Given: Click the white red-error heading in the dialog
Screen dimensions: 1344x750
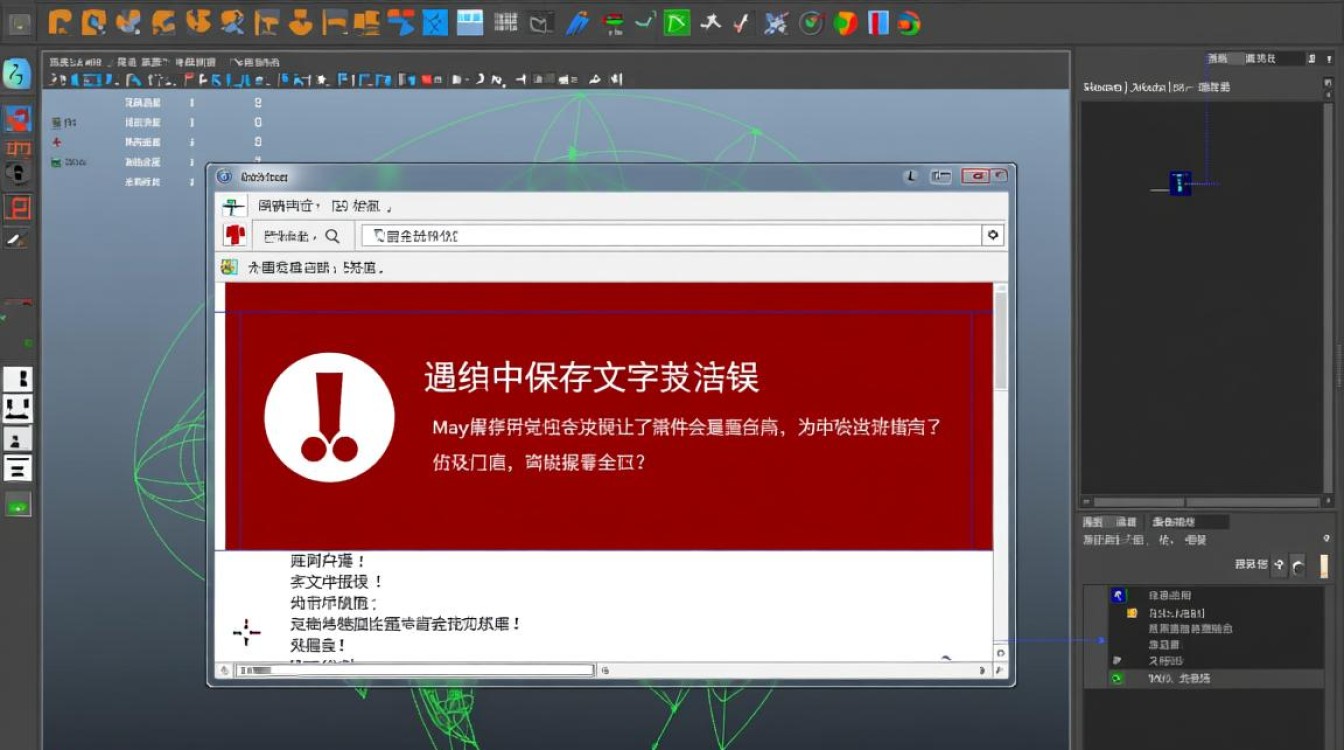Looking at the screenshot, I should tap(592, 378).
